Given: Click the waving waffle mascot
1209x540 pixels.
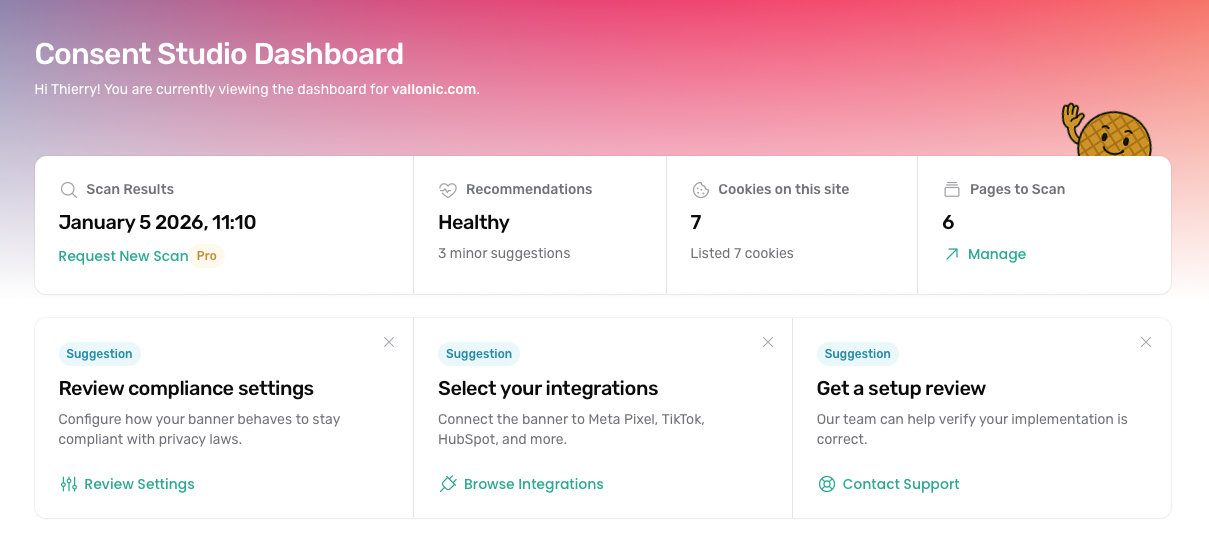Looking at the screenshot, I should [x=1107, y=128].
